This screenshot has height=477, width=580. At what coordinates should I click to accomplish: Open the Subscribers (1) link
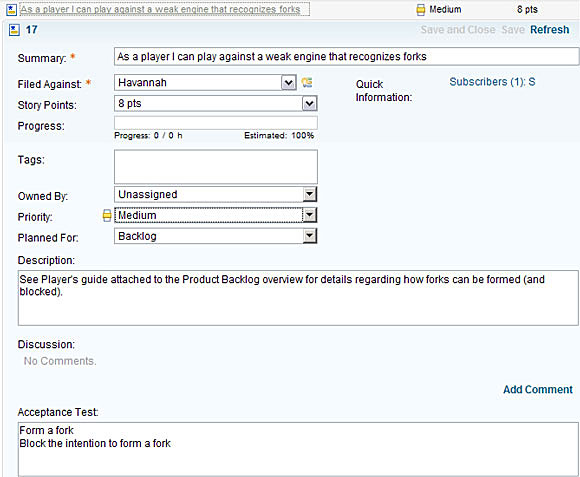click(492, 82)
